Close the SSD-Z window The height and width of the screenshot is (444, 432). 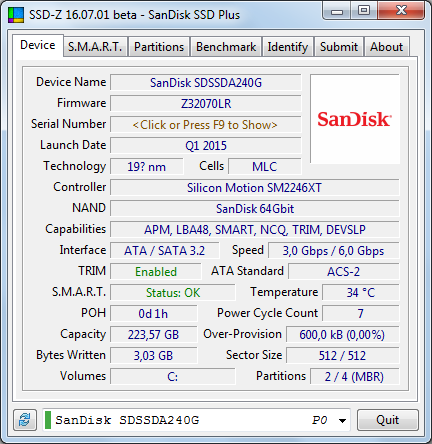[x=401, y=11]
